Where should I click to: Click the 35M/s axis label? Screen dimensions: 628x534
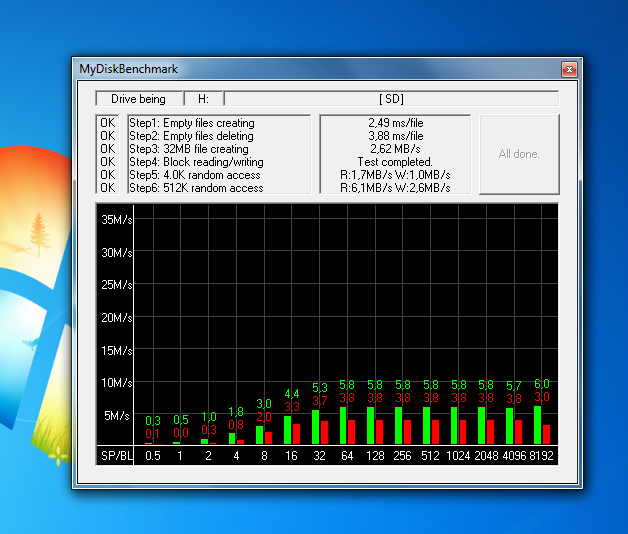115,219
